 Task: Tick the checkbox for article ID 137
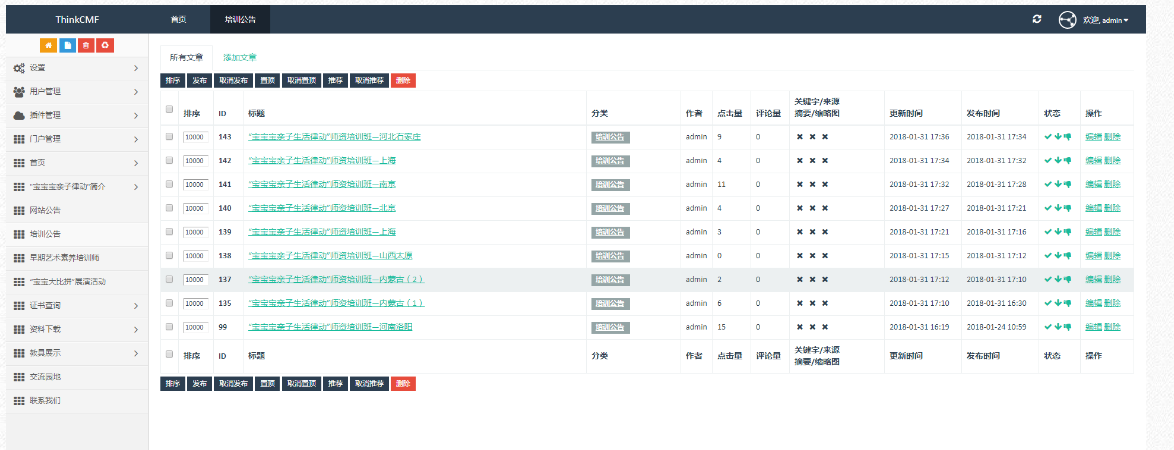point(169,279)
